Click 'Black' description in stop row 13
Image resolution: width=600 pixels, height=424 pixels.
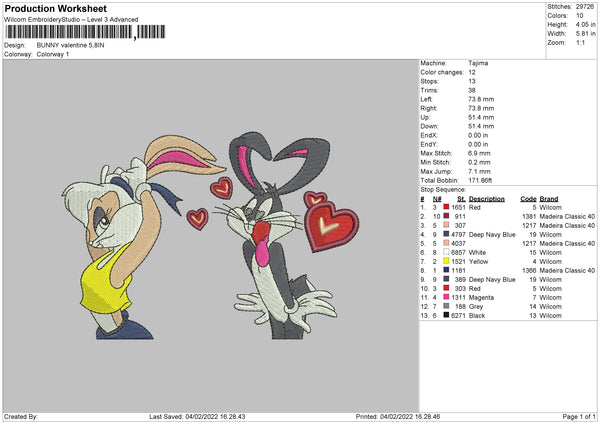click(477, 316)
